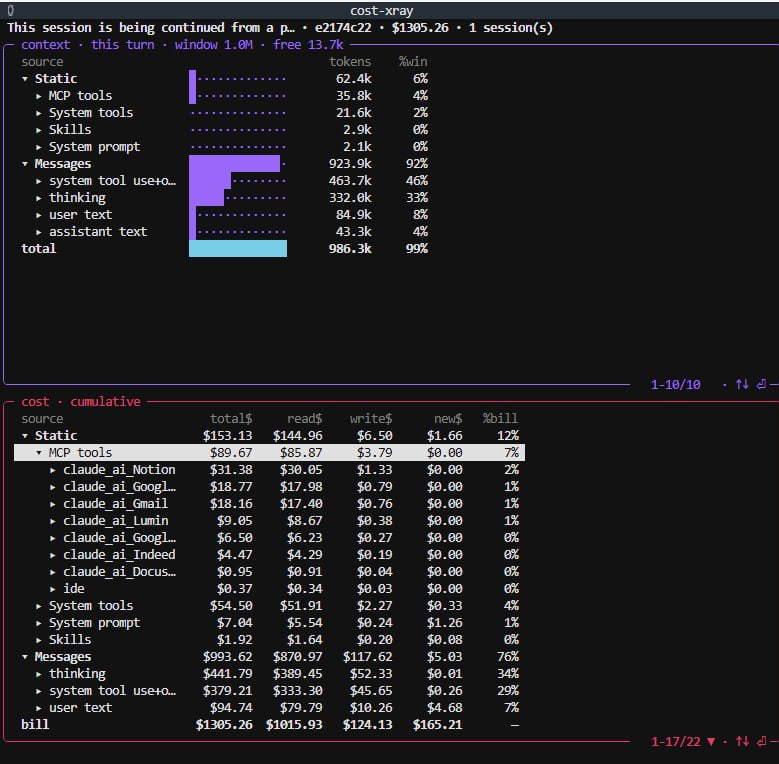Click the $89.67 MCP tools total
Image resolution: width=779 pixels, height=764 pixels.
[x=231, y=453]
